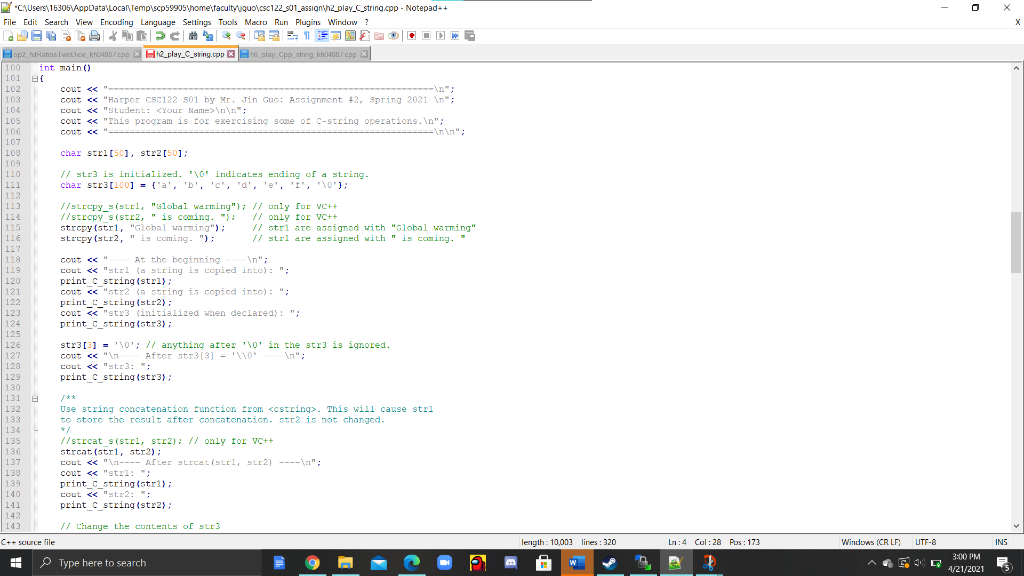Click the Stop Recording macro icon

(x=426, y=36)
